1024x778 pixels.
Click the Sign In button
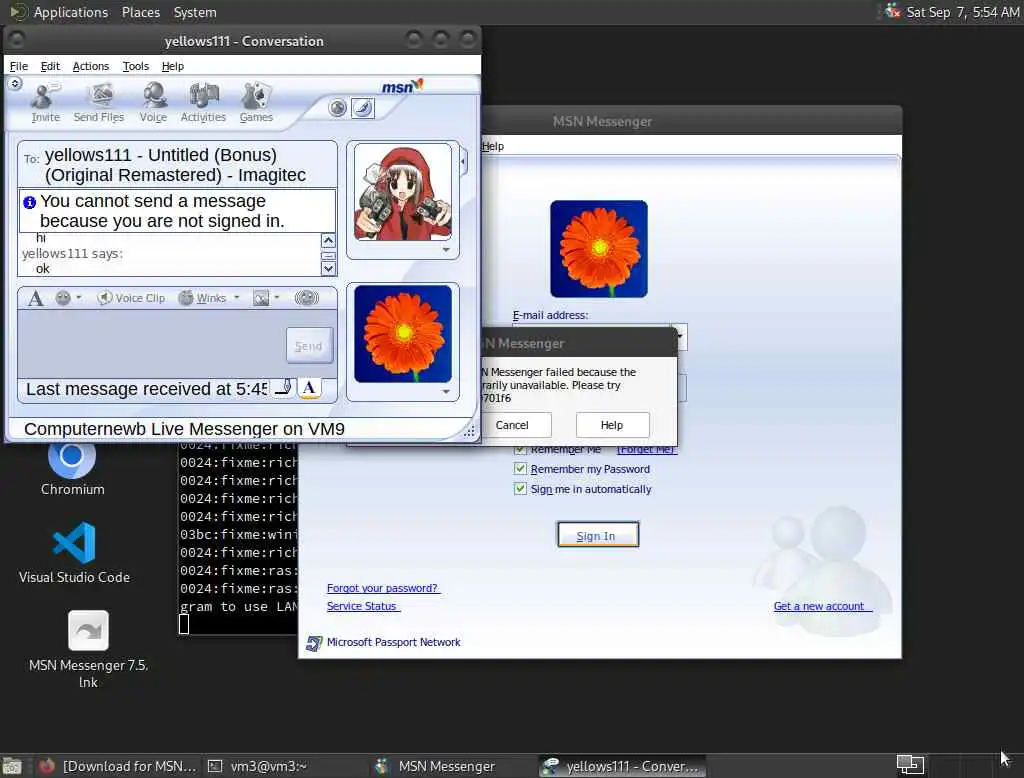[597, 535]
